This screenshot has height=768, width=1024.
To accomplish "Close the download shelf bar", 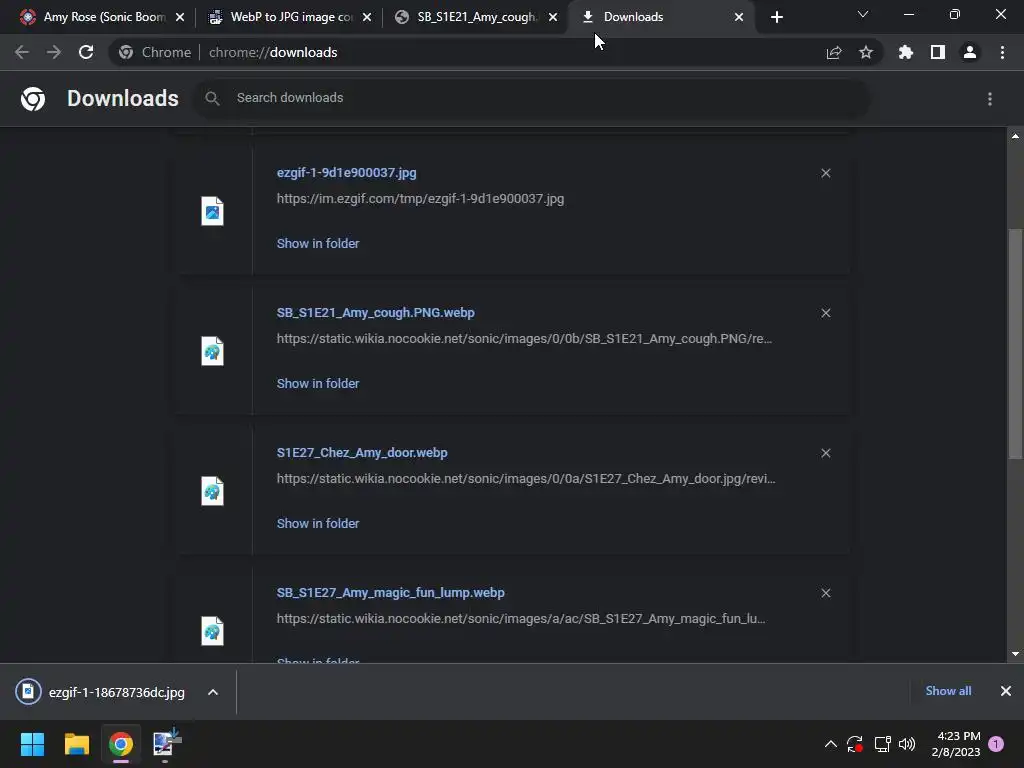I will tap(1006, 691).
